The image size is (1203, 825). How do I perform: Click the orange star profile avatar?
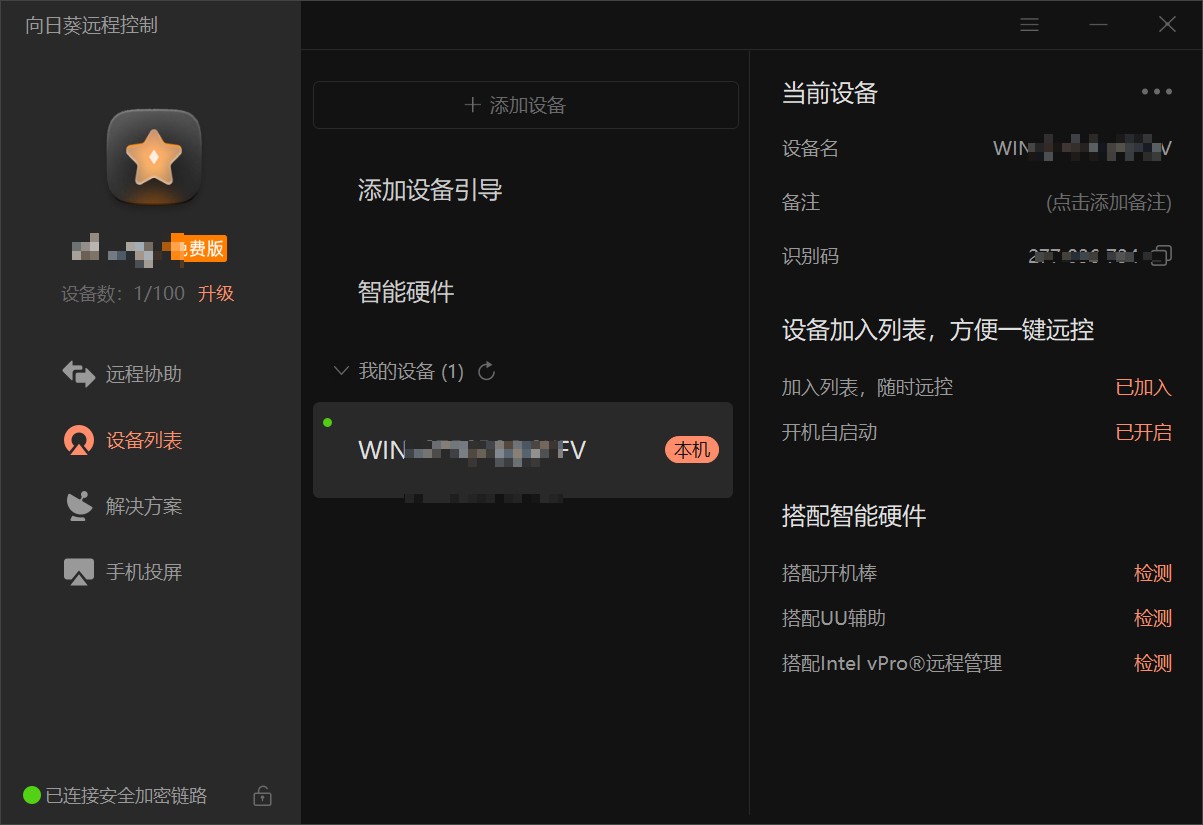click(x=154, y=157)
